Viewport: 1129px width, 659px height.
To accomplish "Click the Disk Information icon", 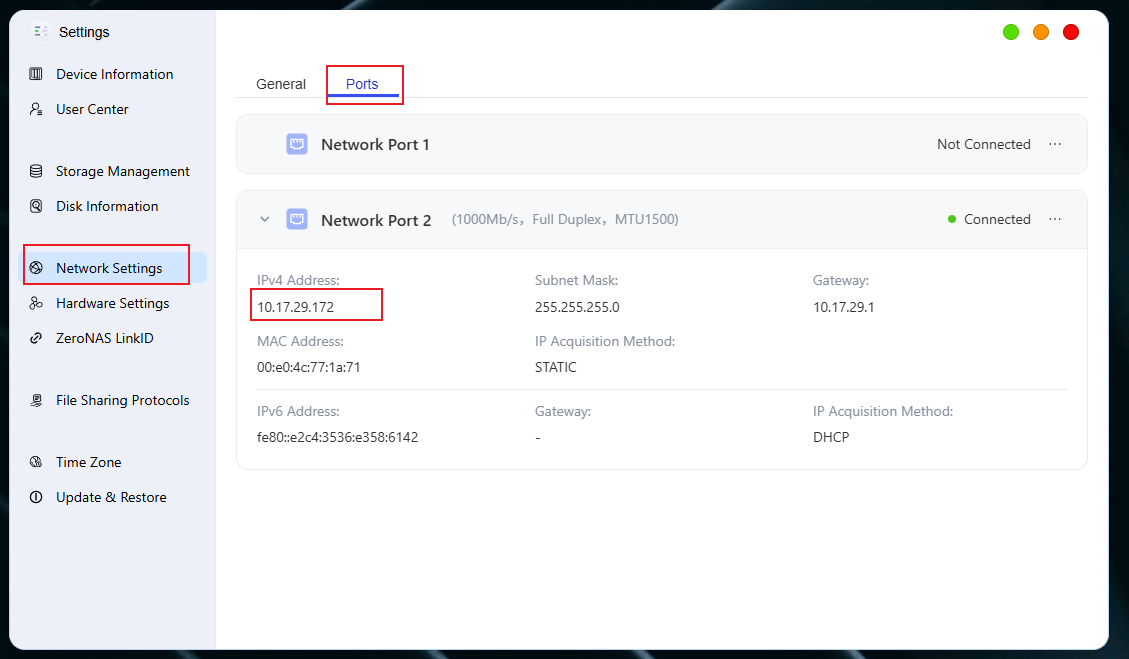I will [x=36, y=207].
